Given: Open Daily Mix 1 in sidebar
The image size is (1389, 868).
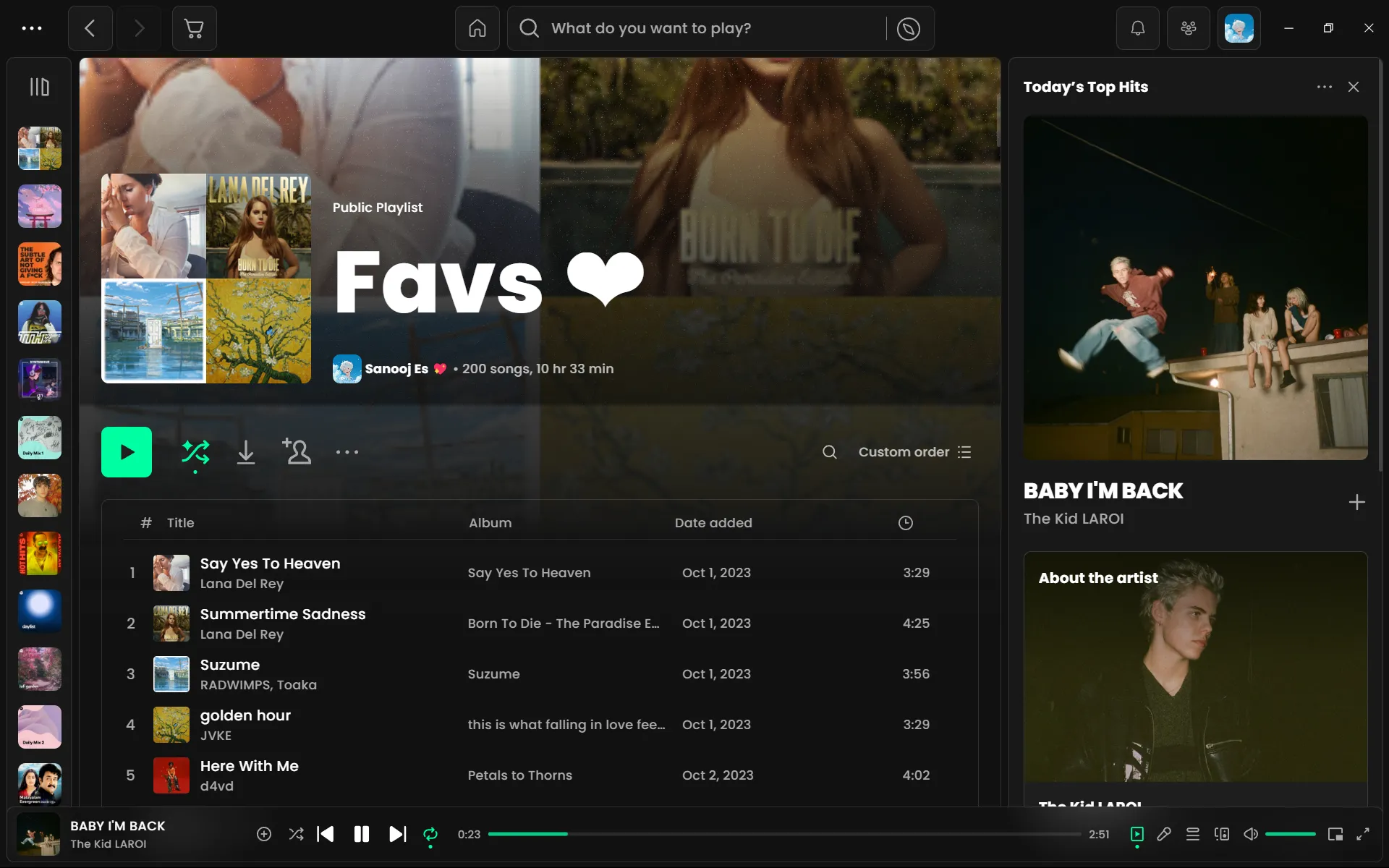Looking at the screenshot, I should click(x=40, y=438).
